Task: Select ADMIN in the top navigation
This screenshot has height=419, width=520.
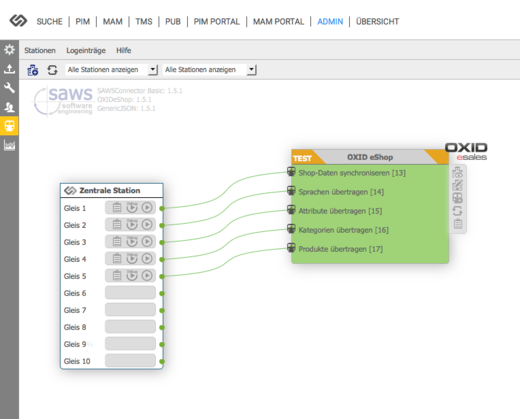Action: [330, 22]
